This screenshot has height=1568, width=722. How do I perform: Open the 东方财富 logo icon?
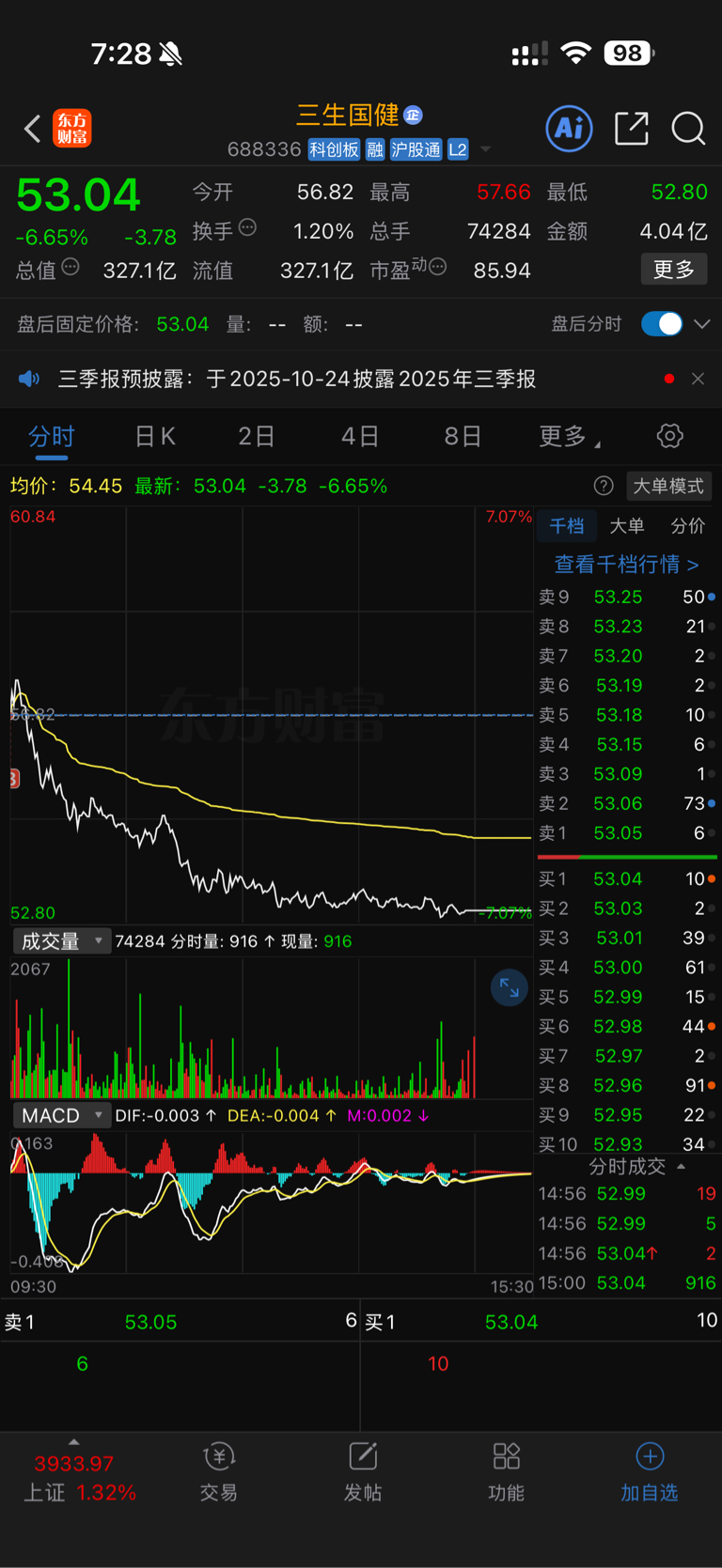pos(72,129)
